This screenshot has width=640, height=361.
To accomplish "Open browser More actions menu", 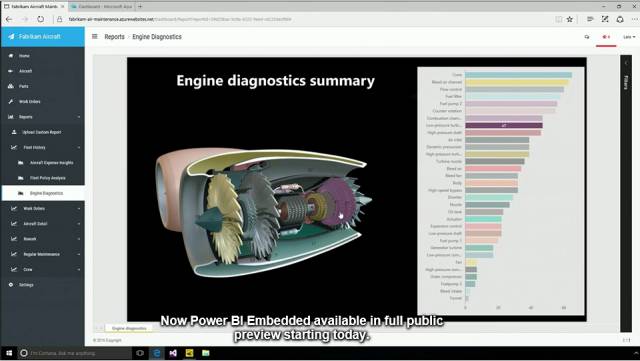I will click(635, 19).
